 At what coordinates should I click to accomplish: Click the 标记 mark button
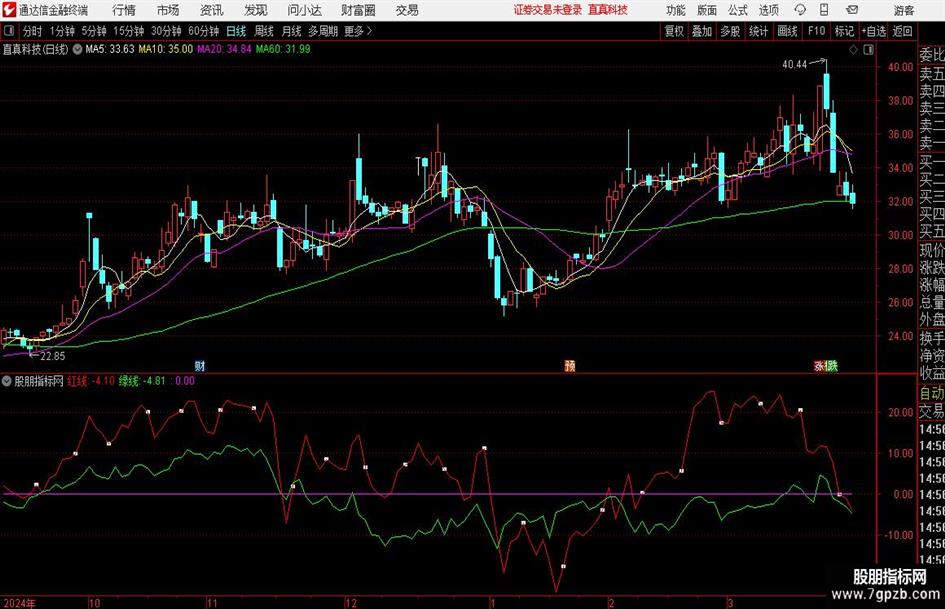pyautogui.click(x=844, y=31)
